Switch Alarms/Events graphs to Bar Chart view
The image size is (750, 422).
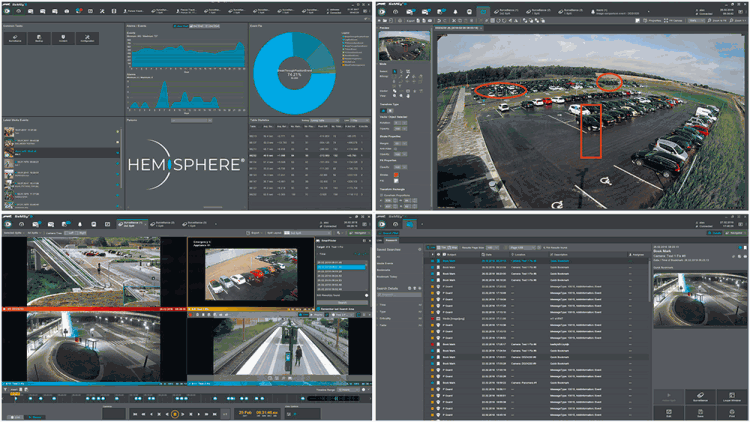tap(197, 26)
